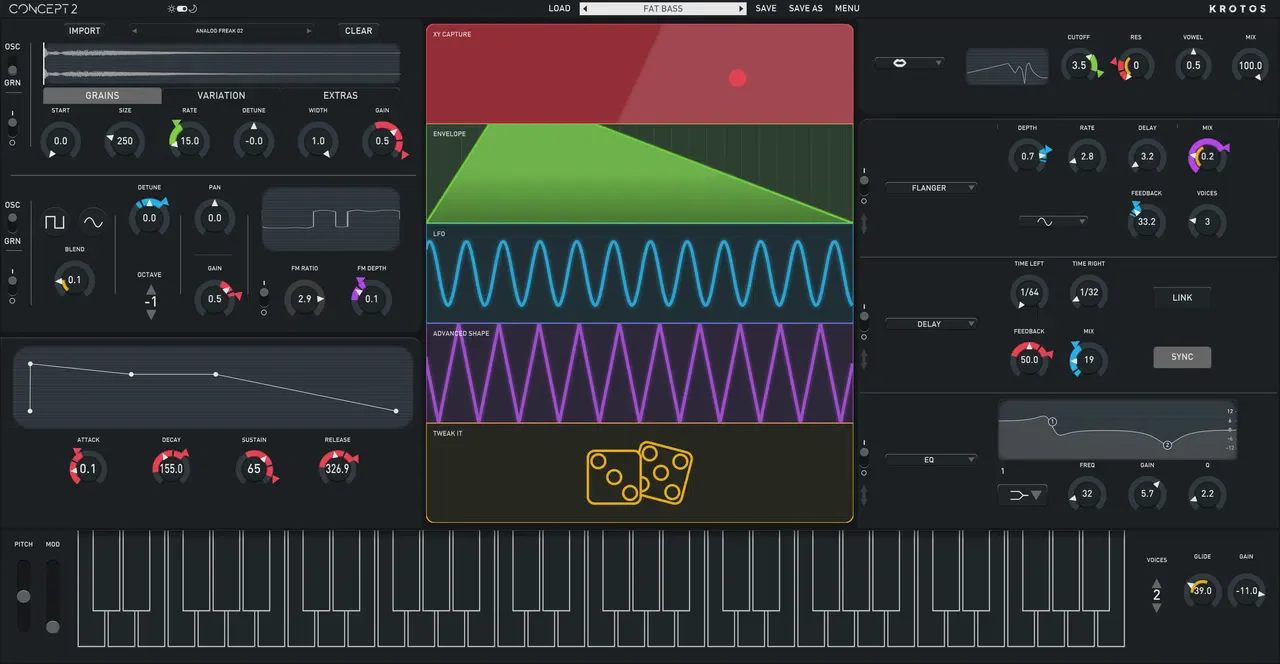The height and width of the screenshot is (664, 1280).
Task: Click Save As in the top bar
Action: (x=806, y=9)
